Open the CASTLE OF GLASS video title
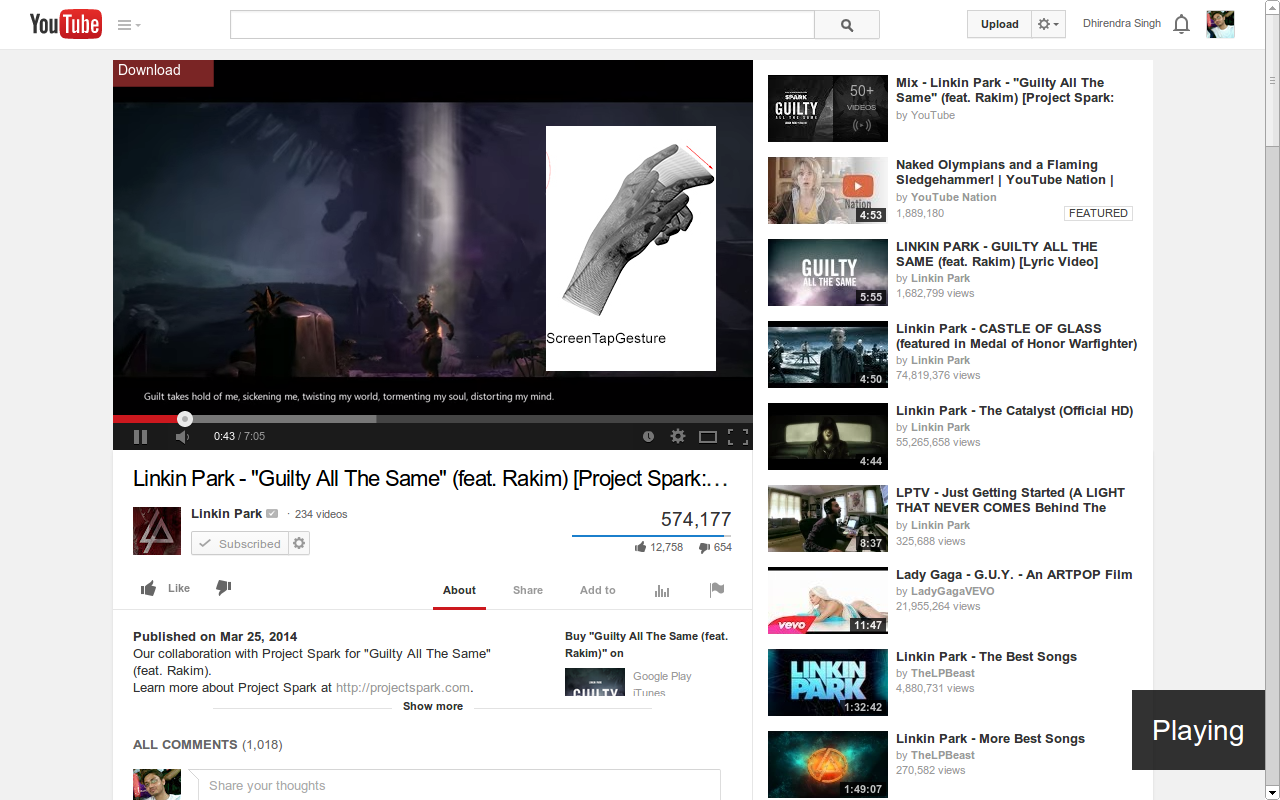Image resolution: width=1280 pixels, height=800 pixels. point(1016,336)
